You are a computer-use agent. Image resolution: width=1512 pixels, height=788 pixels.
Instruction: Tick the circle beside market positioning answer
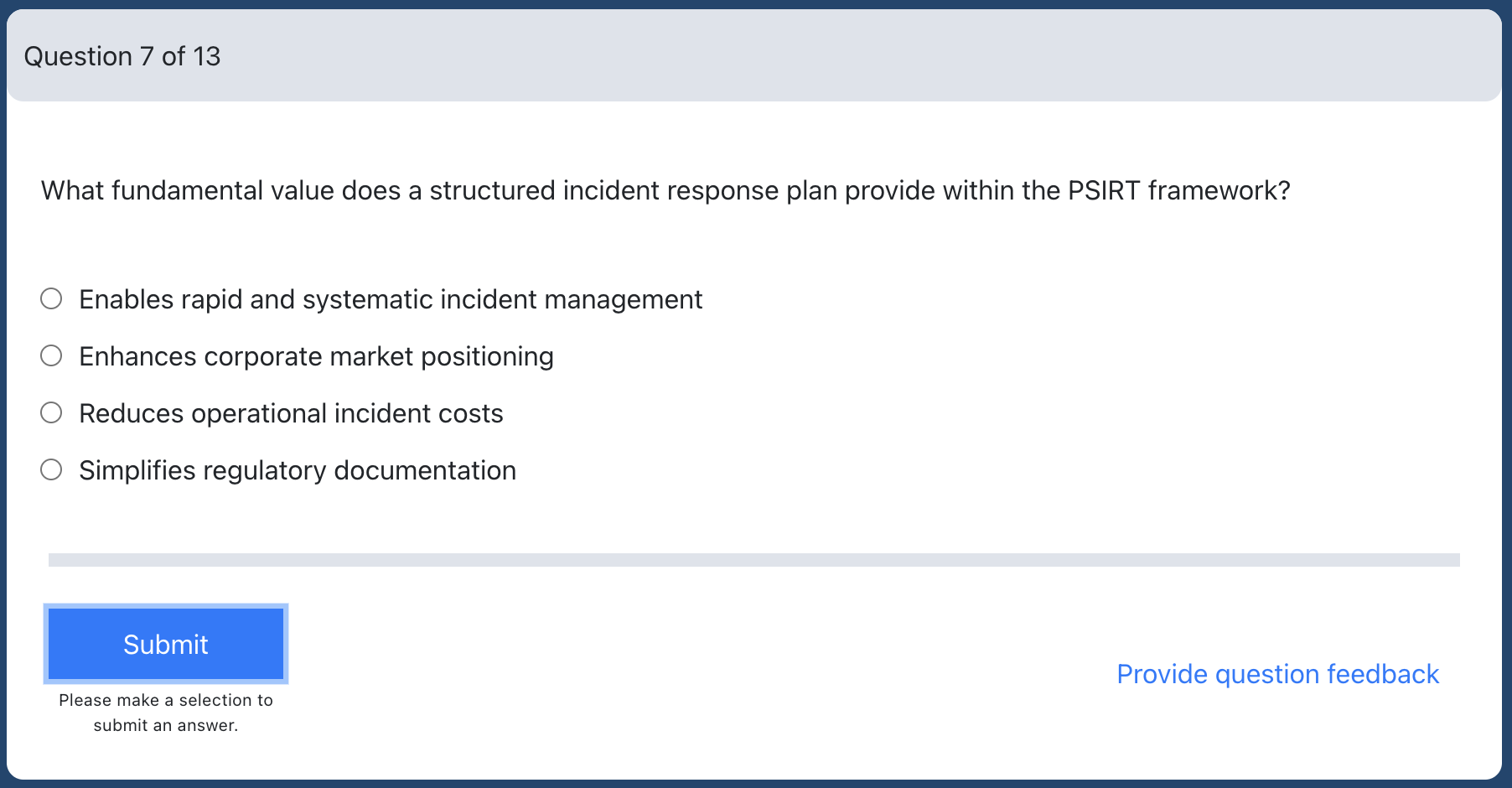(x=51, y=355)
